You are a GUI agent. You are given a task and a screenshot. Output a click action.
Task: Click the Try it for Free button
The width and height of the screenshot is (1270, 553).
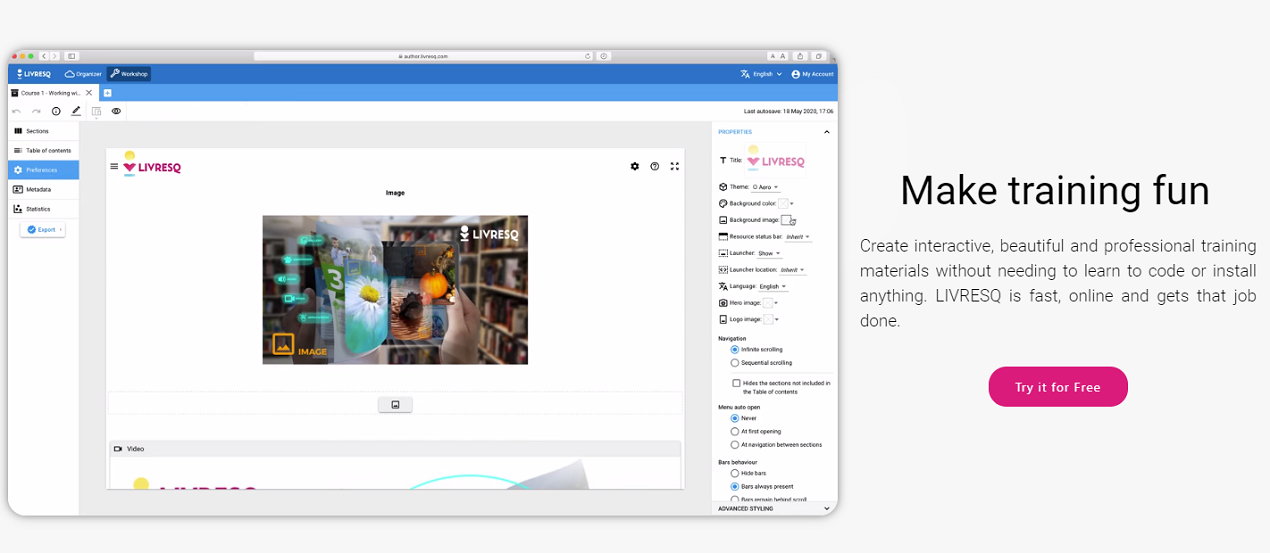pyautogui.click(x=1058, y=387)
